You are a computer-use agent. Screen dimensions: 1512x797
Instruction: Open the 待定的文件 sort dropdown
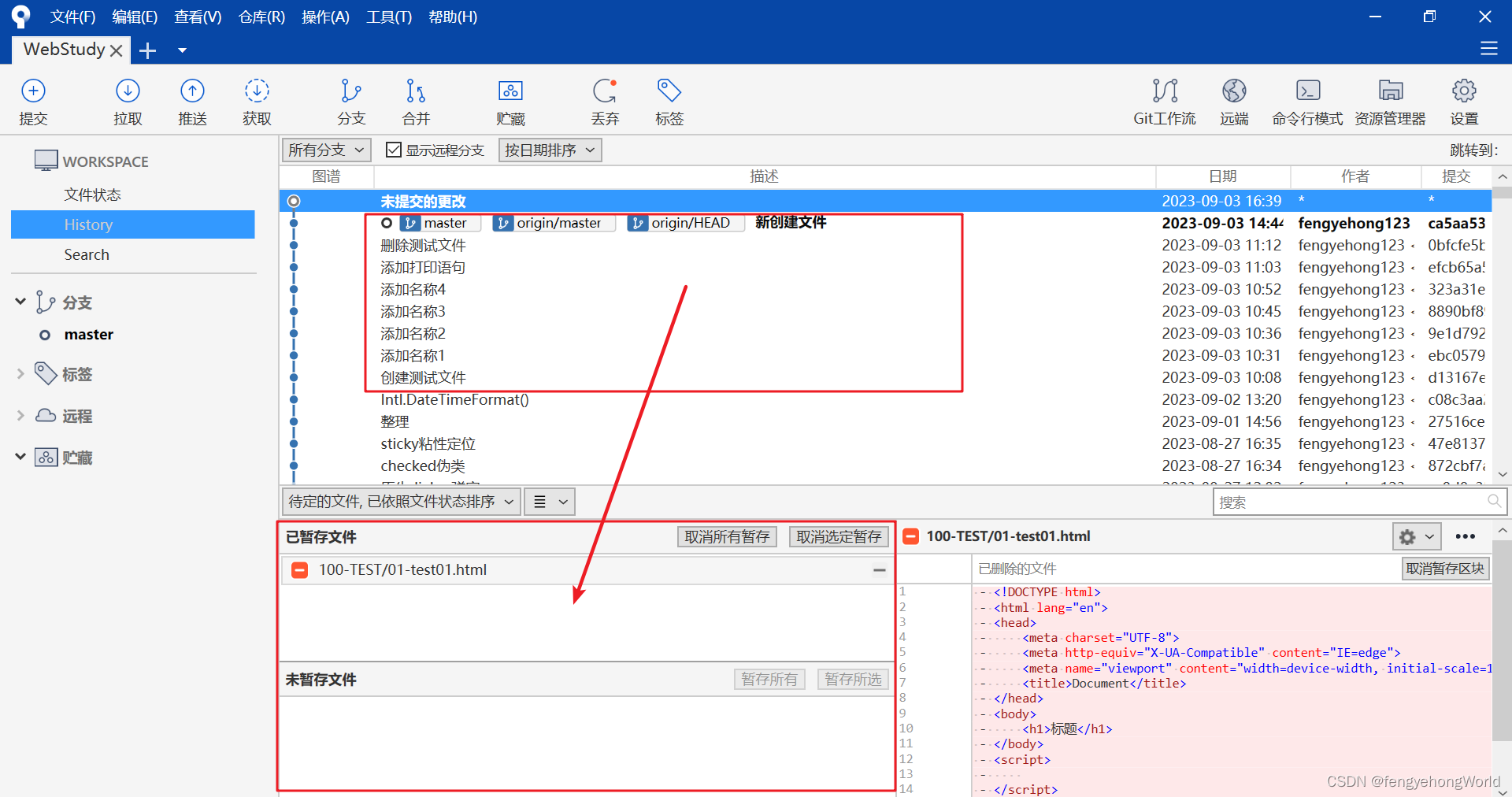point(401,501)
